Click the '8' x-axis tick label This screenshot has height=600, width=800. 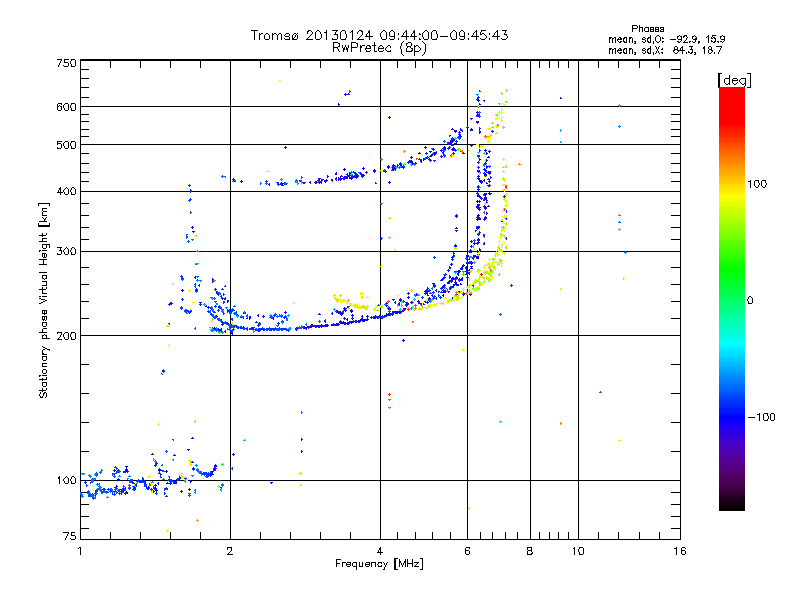click(530, 551)
